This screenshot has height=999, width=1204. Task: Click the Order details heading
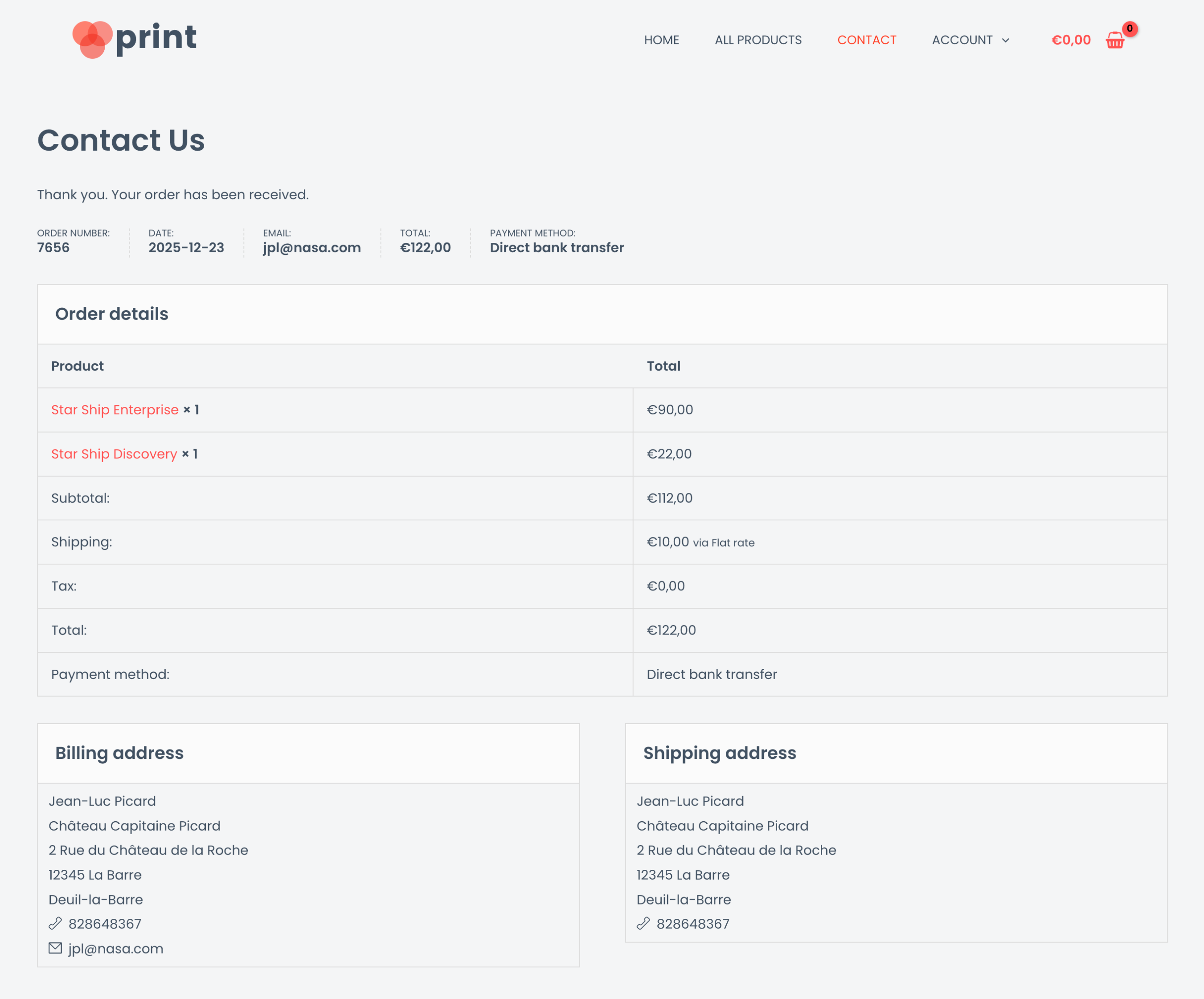112,314
